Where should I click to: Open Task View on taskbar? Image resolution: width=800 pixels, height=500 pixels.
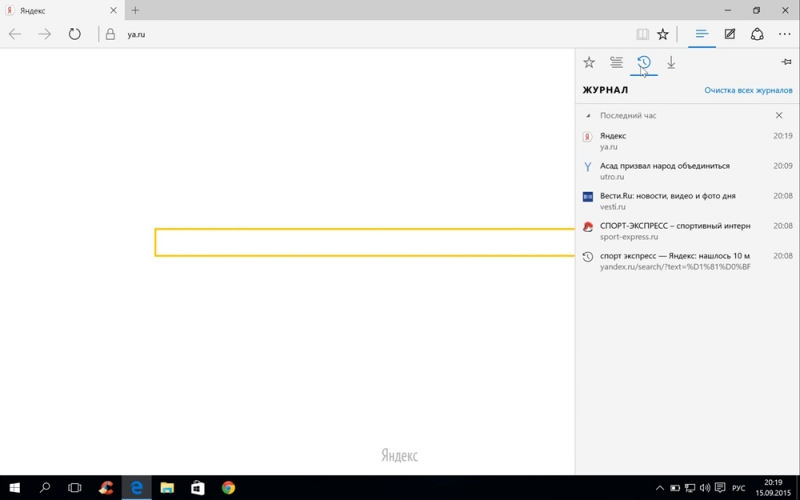pos(75,488)
